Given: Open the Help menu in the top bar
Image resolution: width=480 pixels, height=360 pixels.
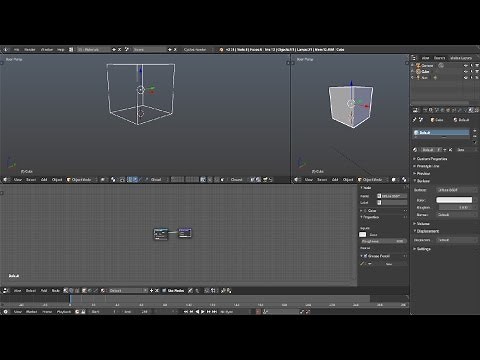Looking at the screenshot, I should click(x=61, y=49).
